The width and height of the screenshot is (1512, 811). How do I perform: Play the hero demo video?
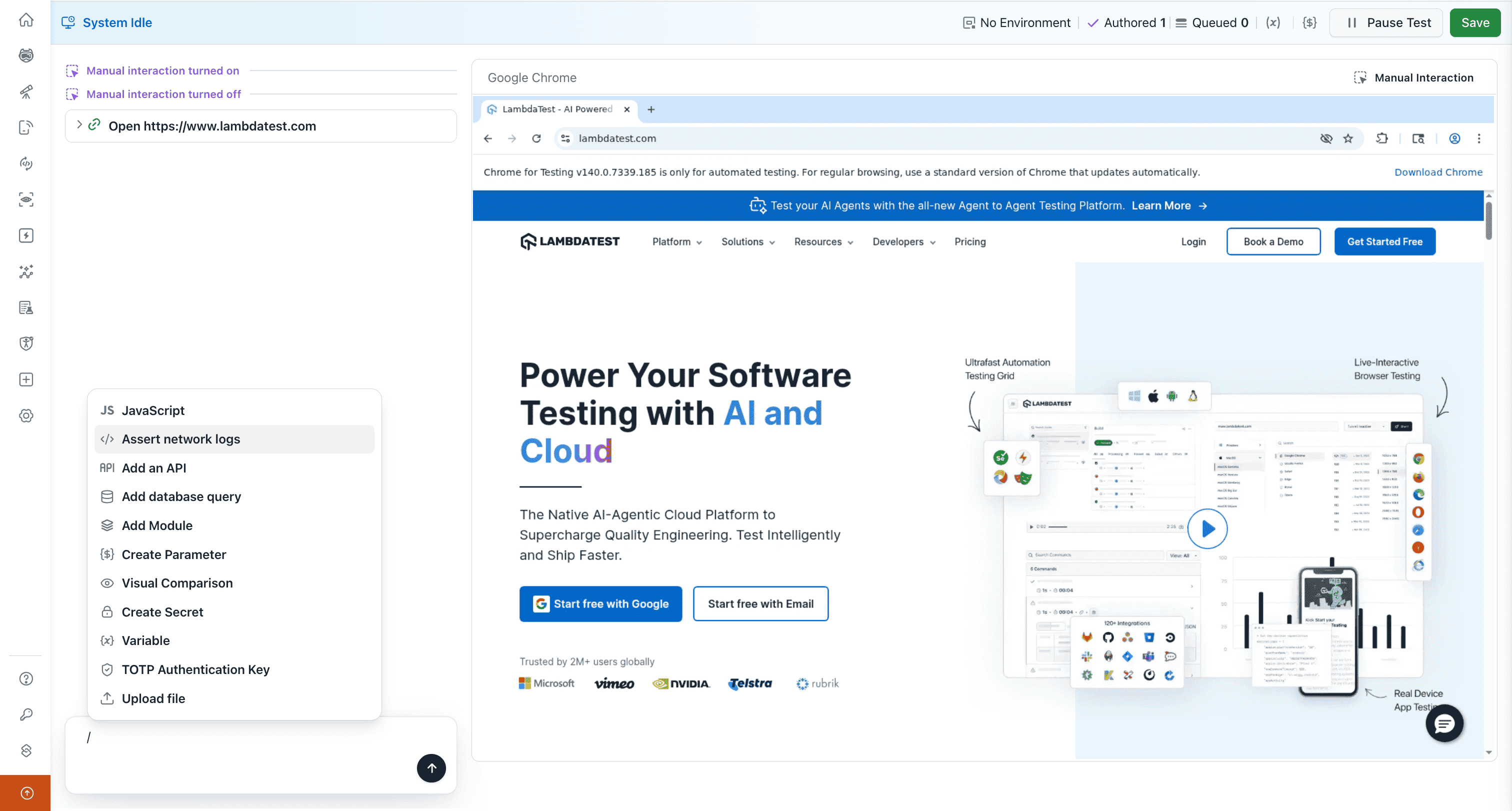(1207, 528)
